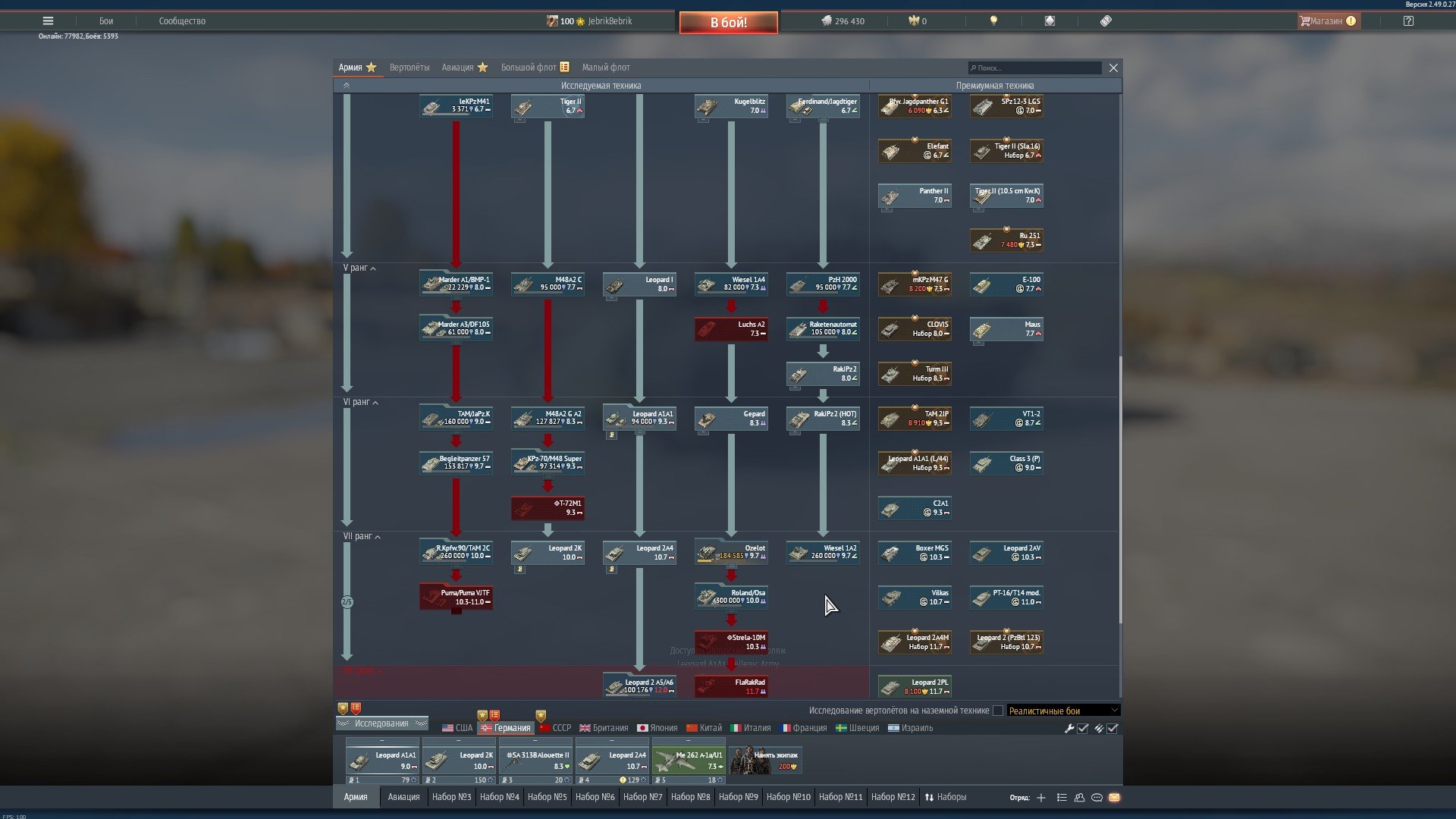Toggle the auto-ammo refill checkbox

pos(1112,729)
